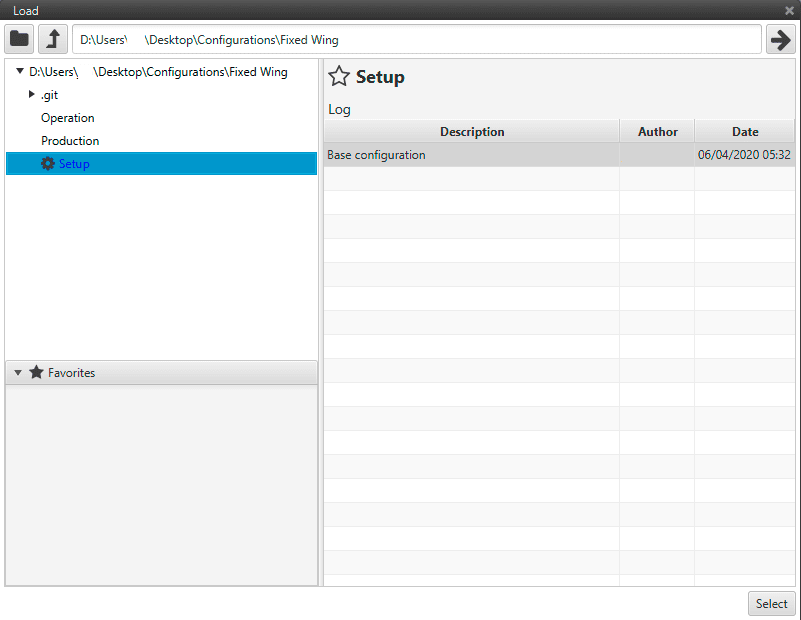Mark Setup as favorite with star

(x=339, y=77)
